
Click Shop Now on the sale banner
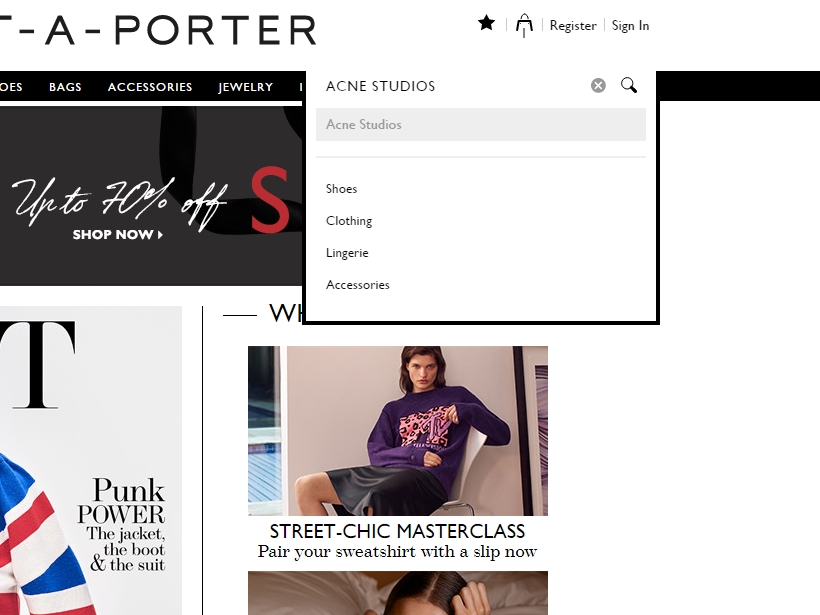118,234
